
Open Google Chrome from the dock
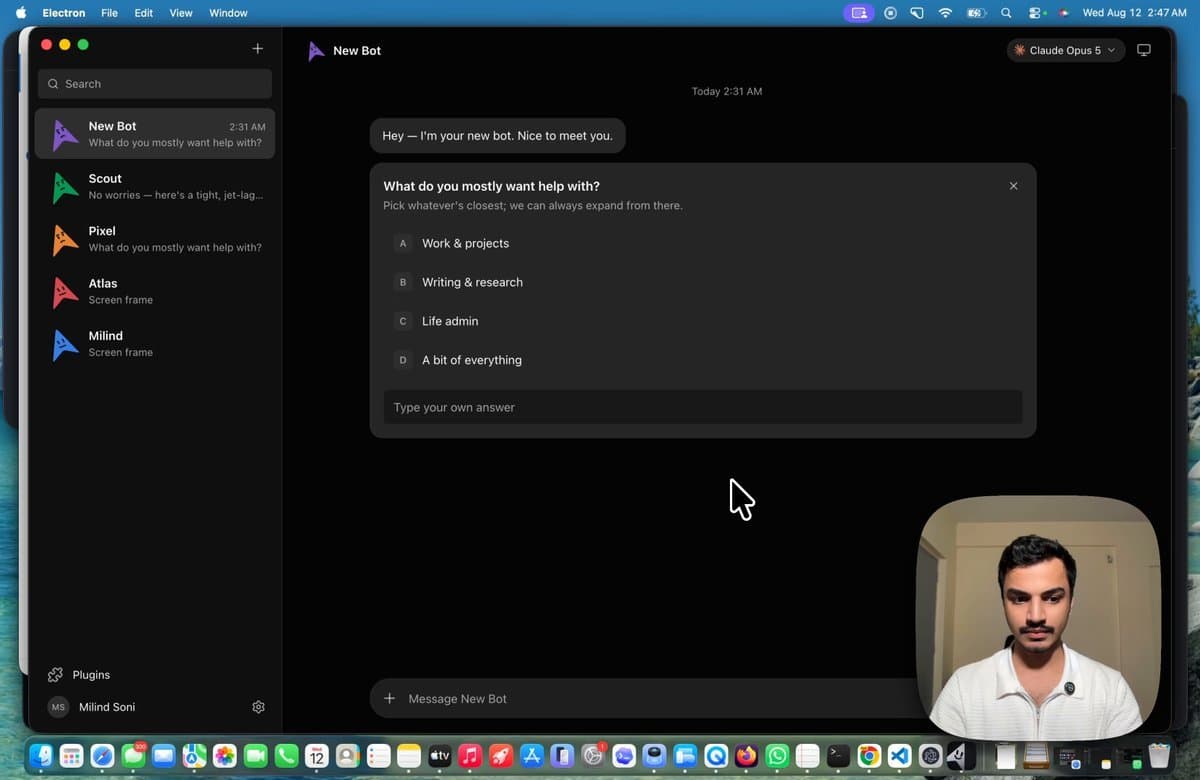coord(869,756)
